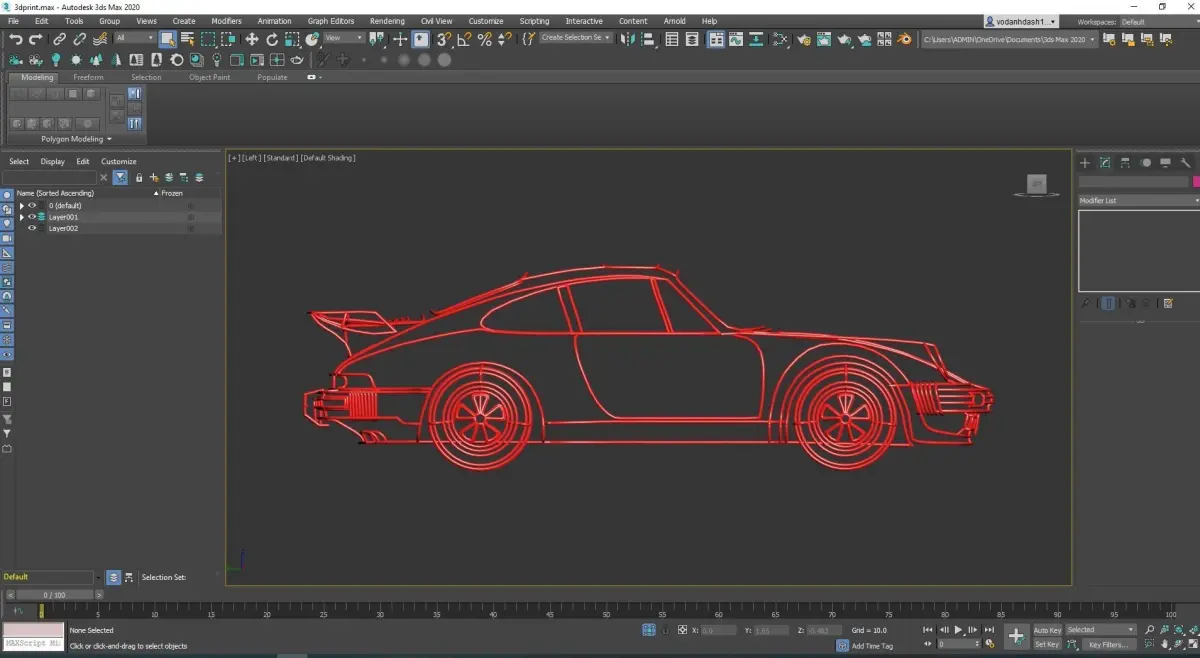Click the Mirror tool icon
The width and height of the screenshot is (1200, 658).
pos(627,39)
